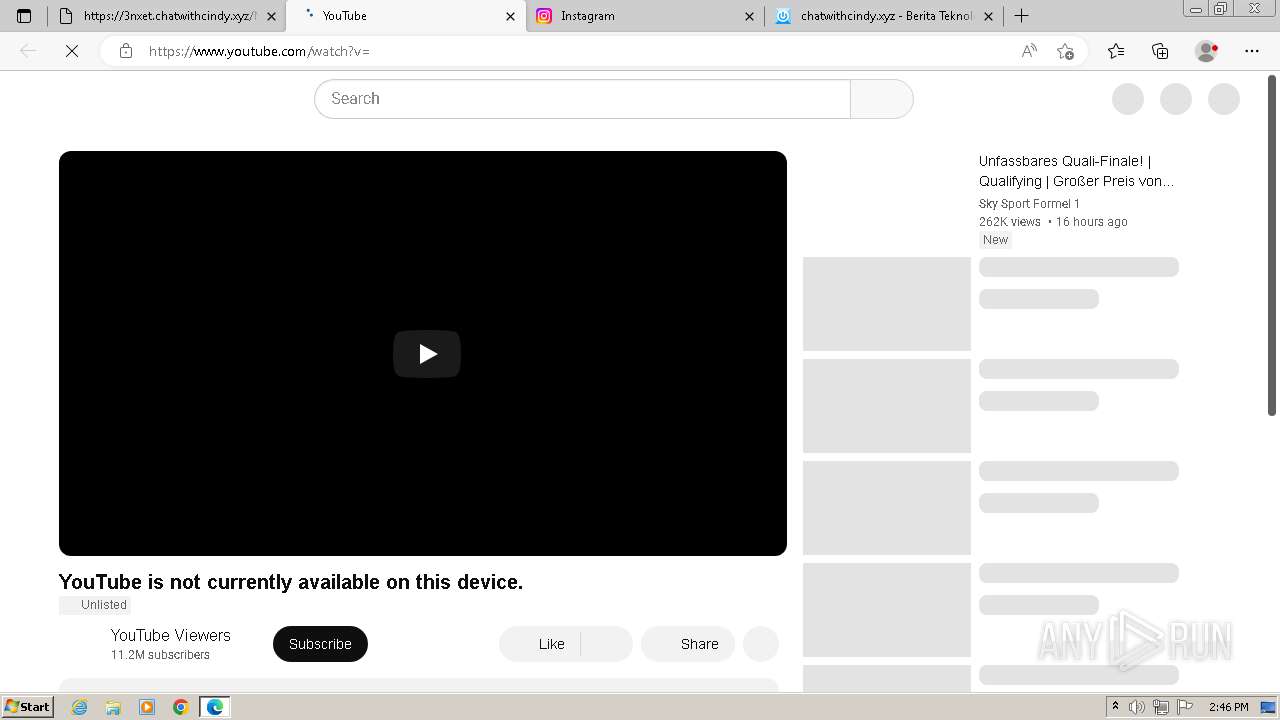Open more actions round button beside Share
Viewport: 1280px width, 720px height.
(761, 644)
